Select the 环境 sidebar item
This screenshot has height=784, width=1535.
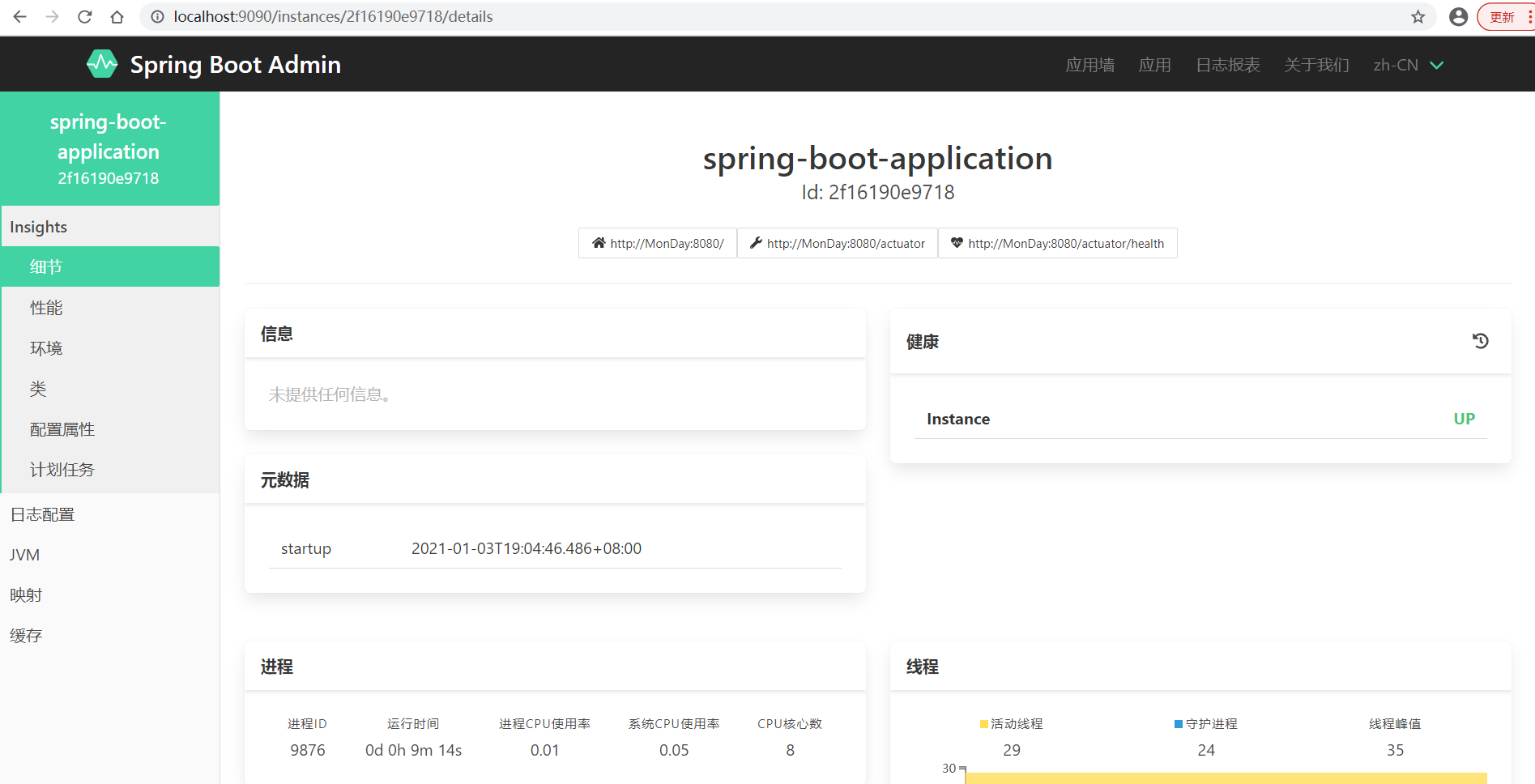coord(110,348)
